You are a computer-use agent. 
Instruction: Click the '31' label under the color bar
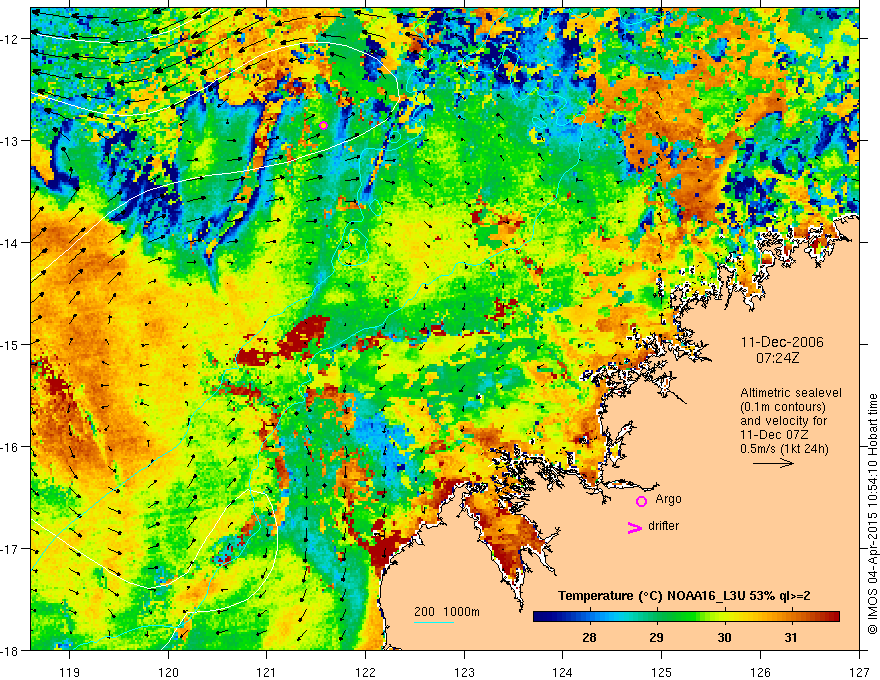tap(791, 637)
